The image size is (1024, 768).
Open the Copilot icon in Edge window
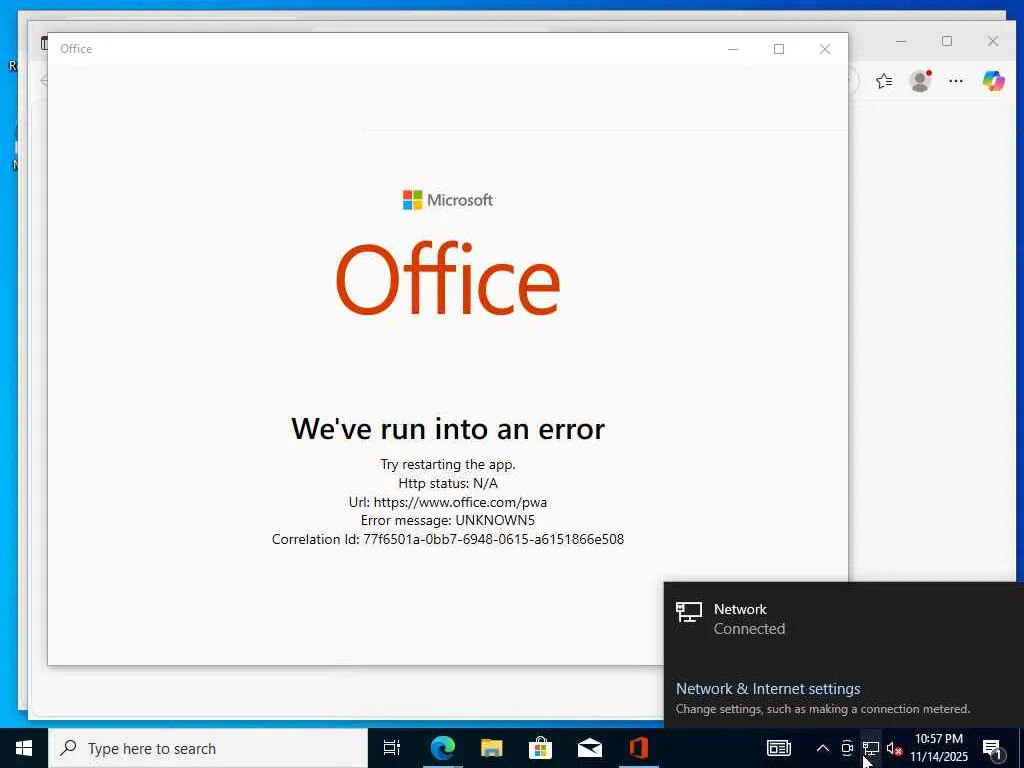[993, 81]
